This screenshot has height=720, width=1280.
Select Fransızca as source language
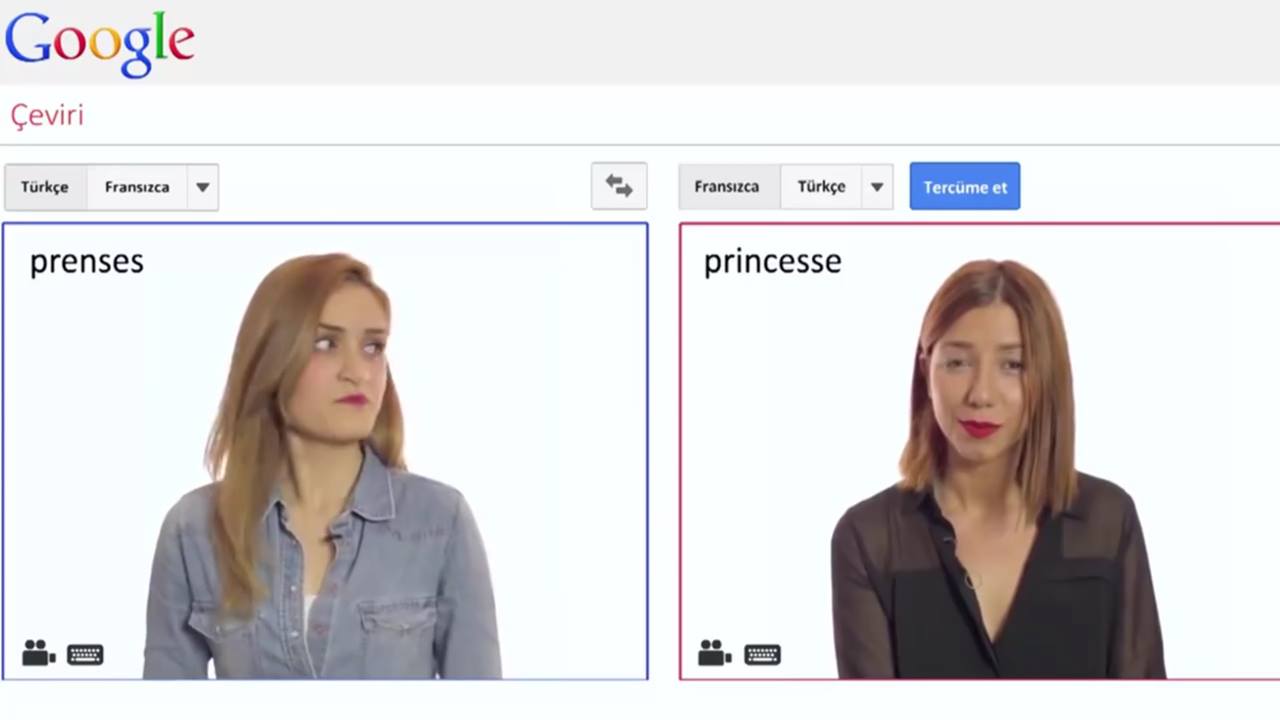[137, 187]
